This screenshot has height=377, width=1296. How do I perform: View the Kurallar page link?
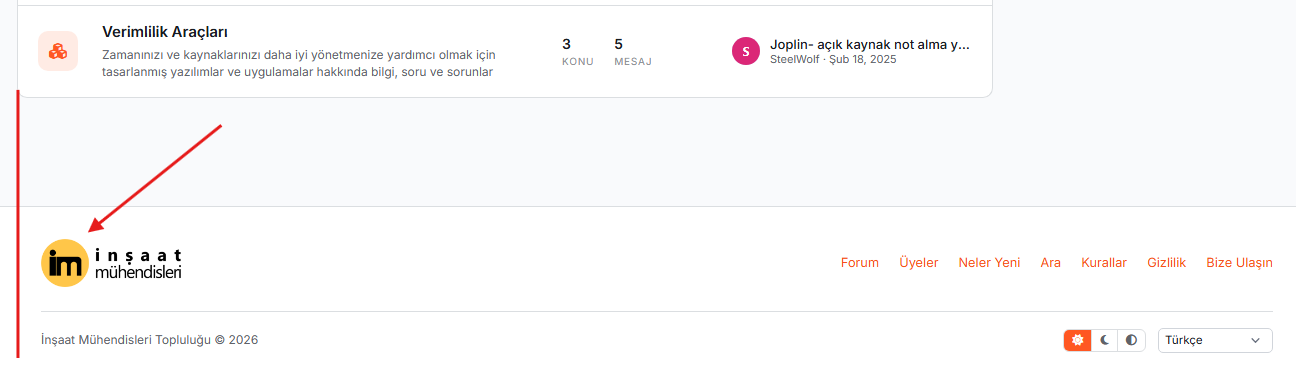click(x=1103, y=263)
